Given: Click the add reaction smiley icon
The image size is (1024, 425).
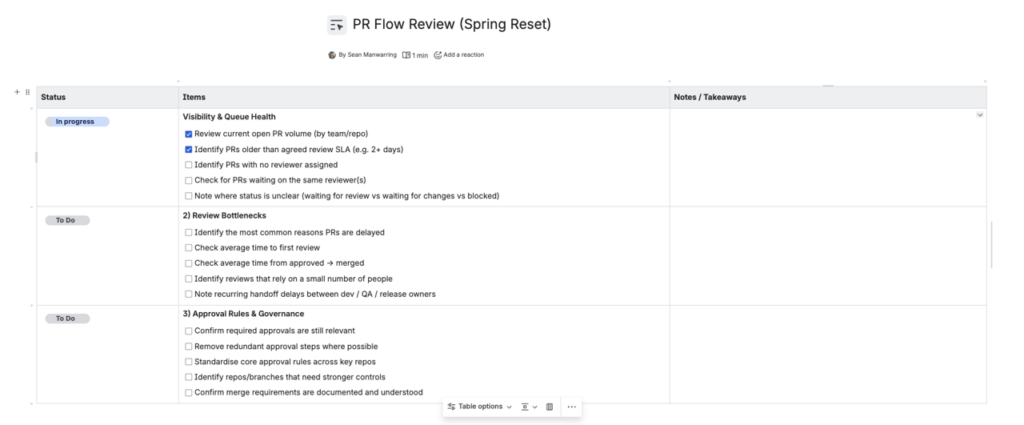Looking at the screenshot, I should click(438, 55).
